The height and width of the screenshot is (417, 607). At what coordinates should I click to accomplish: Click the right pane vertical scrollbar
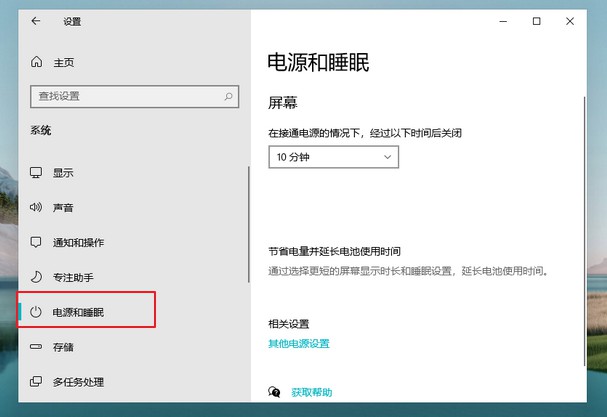[x=584, y=231]
